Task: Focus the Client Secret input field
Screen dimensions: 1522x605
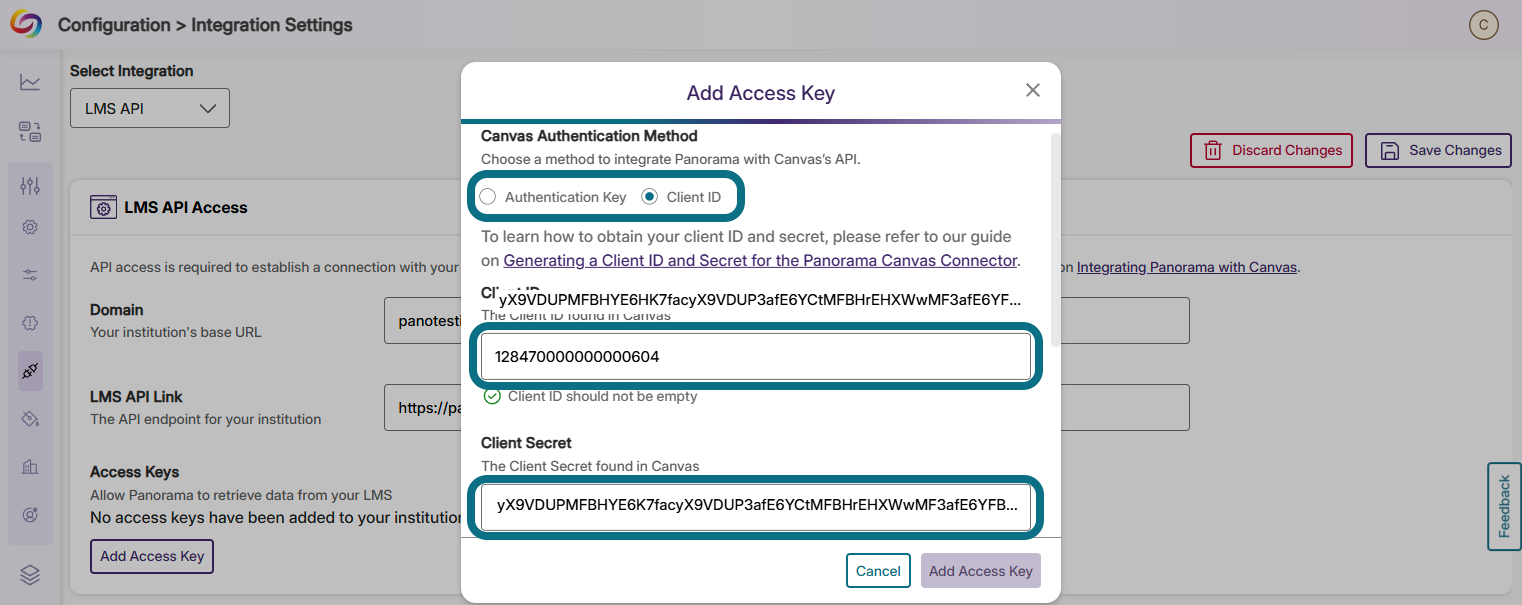Action: click(x=756, y=507)
